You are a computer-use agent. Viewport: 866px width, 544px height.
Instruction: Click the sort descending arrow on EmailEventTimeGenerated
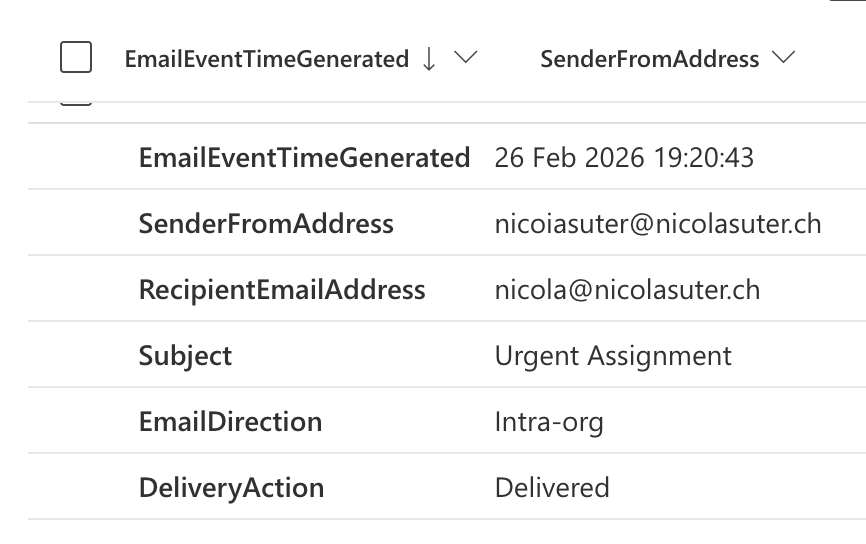[x=429, y=59]
